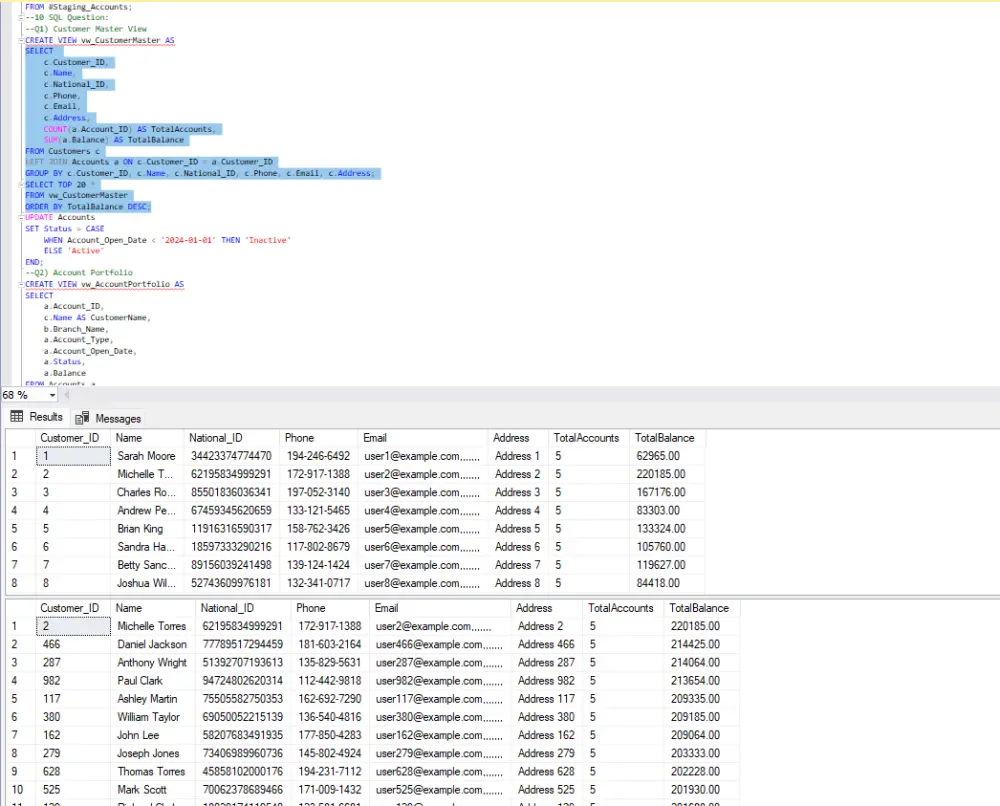Select the 'Betty Sanc...' name cell
The width and height of the screenshot is (1000, 806).
coord(148,565)
